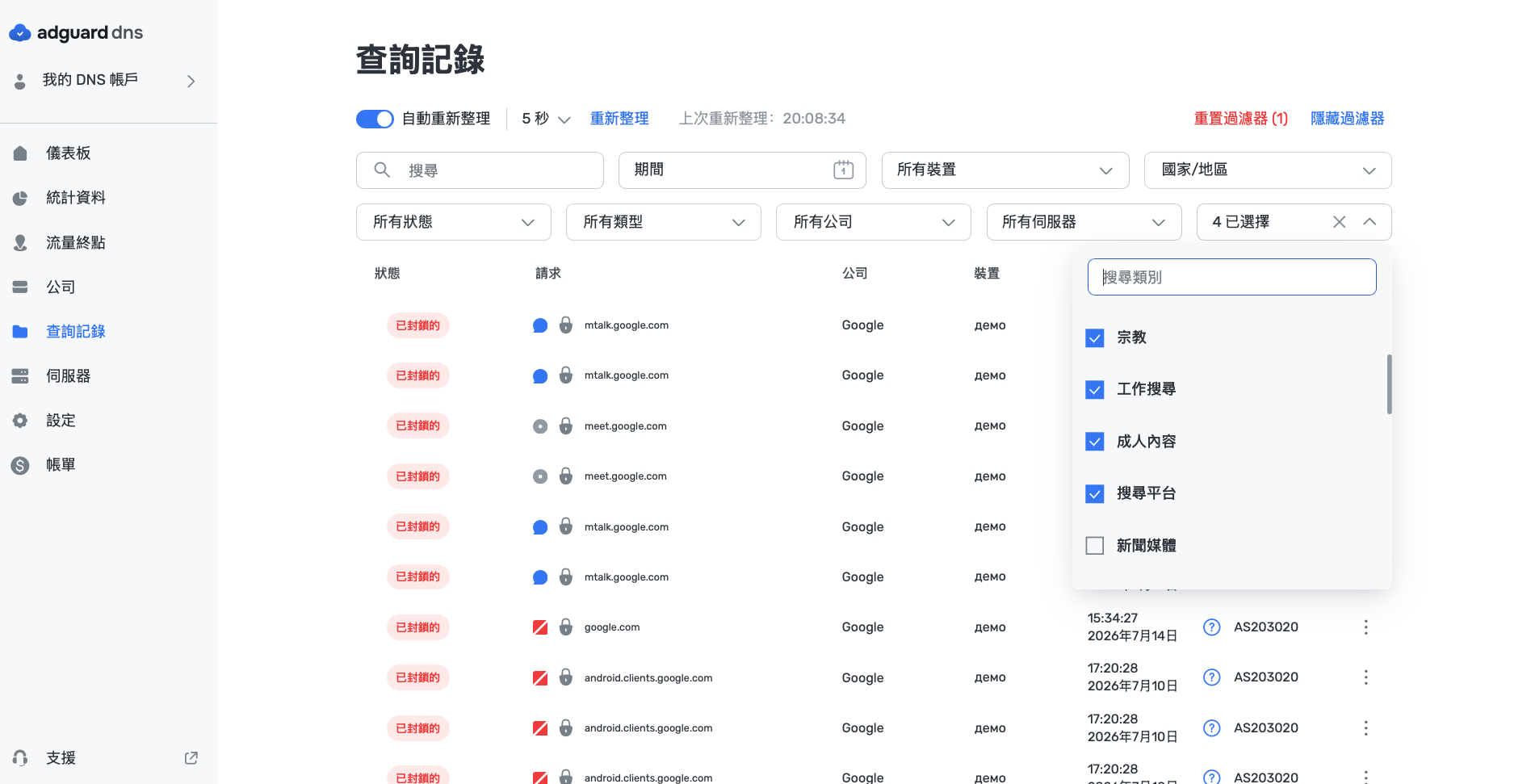Screen dimensions: 1531x784
Task: Open the 所有類型 dropdown
Action: [663, 222]
